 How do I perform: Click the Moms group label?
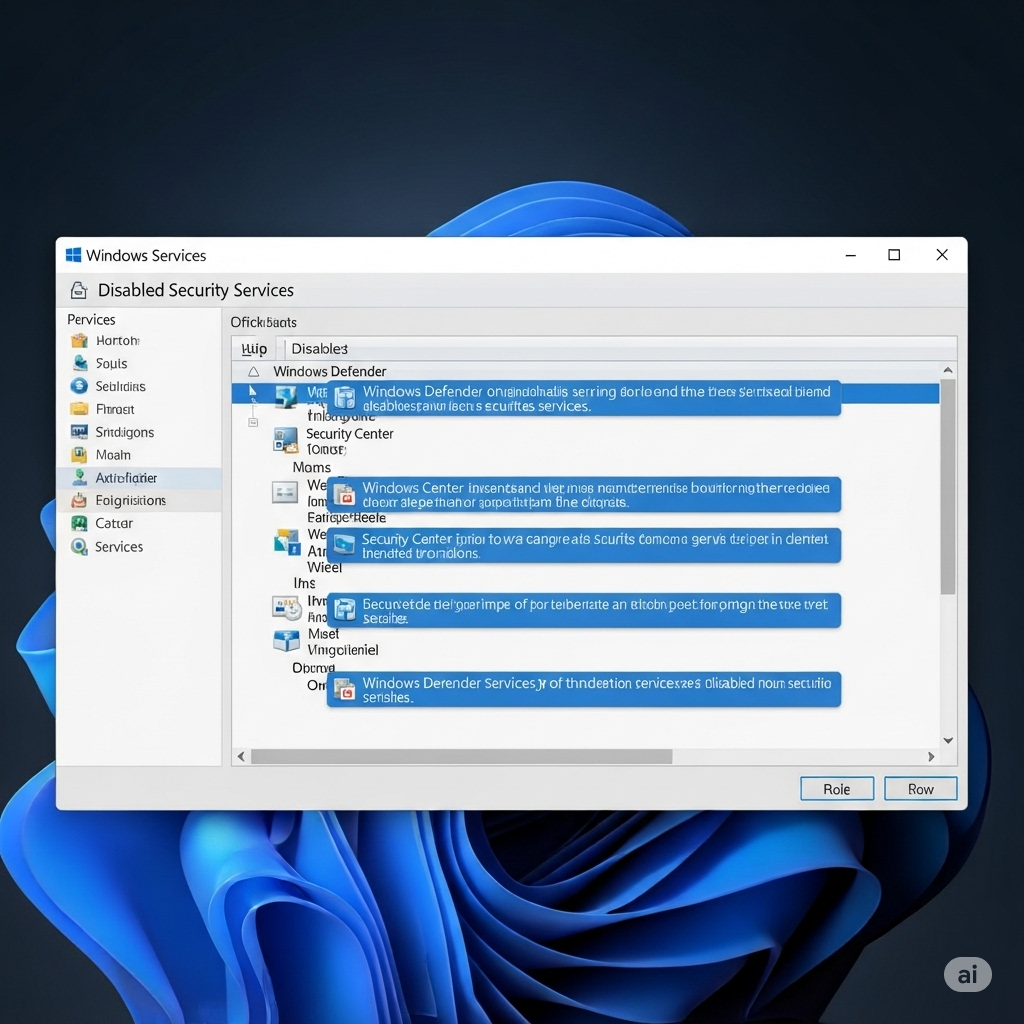click(x=312, y=468)
